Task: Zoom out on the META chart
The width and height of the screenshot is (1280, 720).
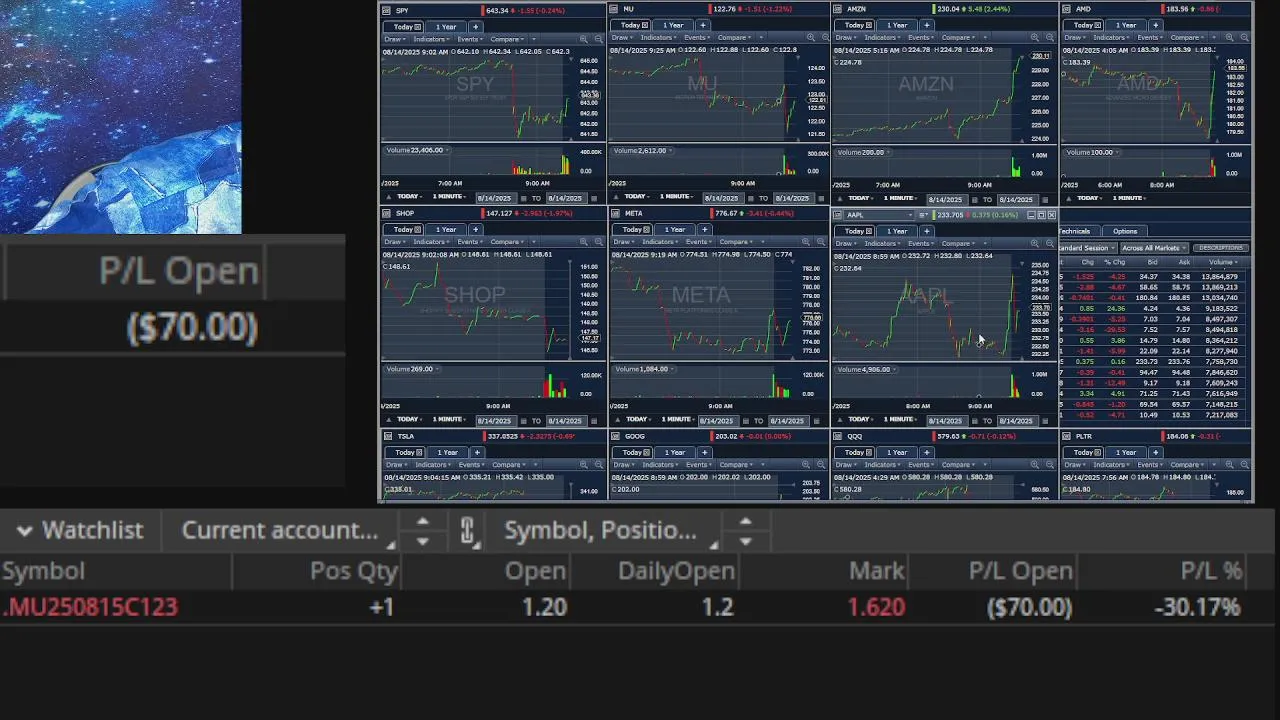Action: tap(821, 242)
